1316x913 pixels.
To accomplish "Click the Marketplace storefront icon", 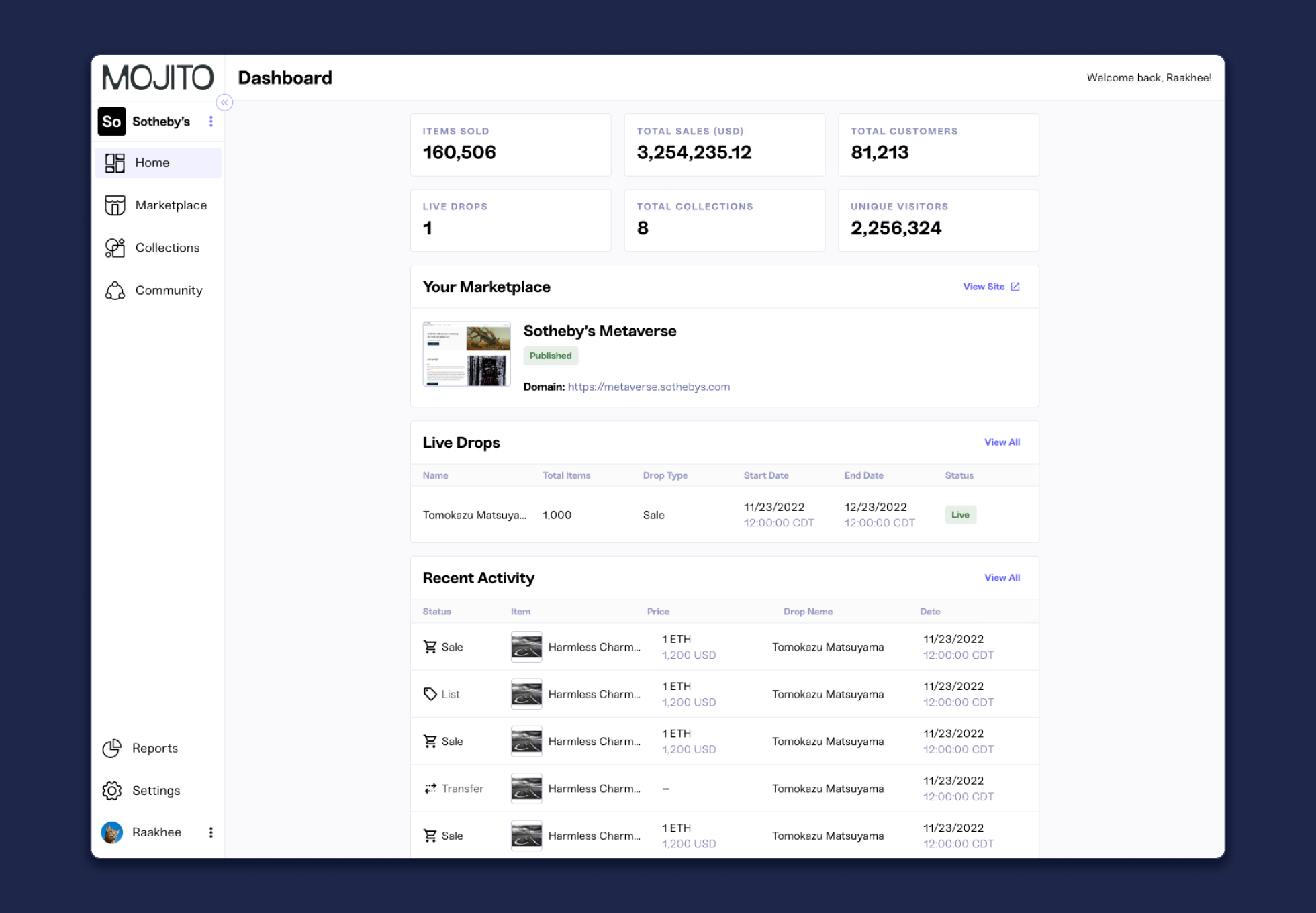I will pyautogui.click(x=115, y=205).
